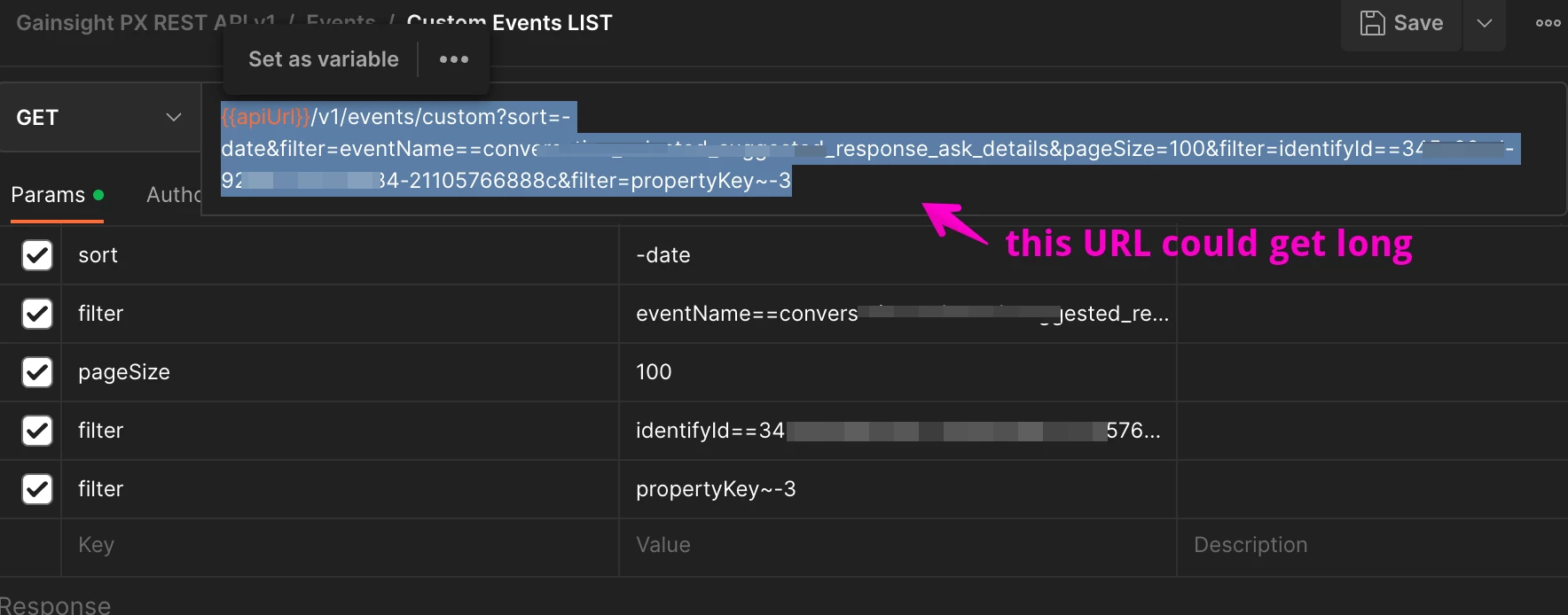Select the eventName== filter value cell

click(898, 314)
